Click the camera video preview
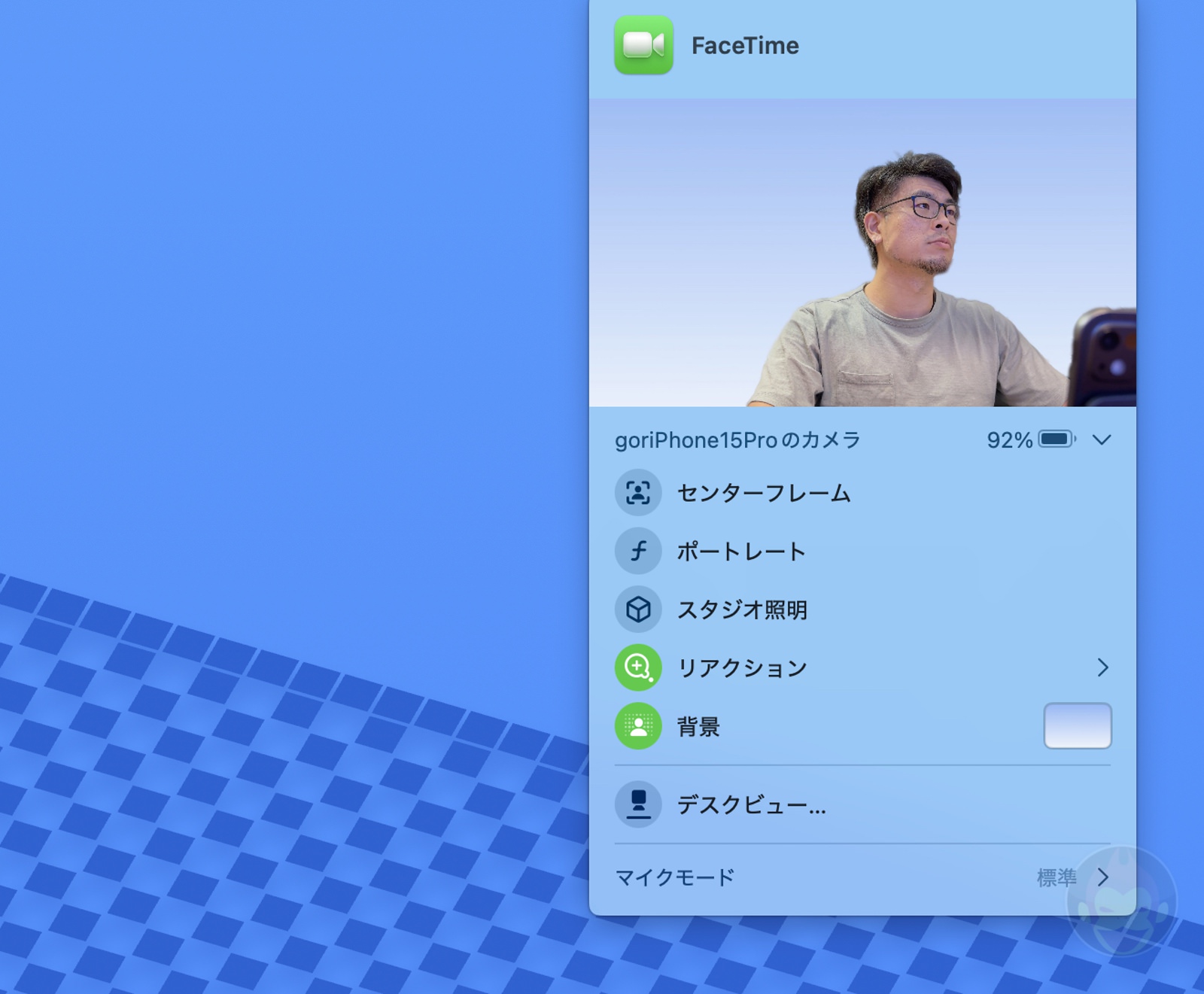The image size is (1204, 994). click(x=862, y=253)
